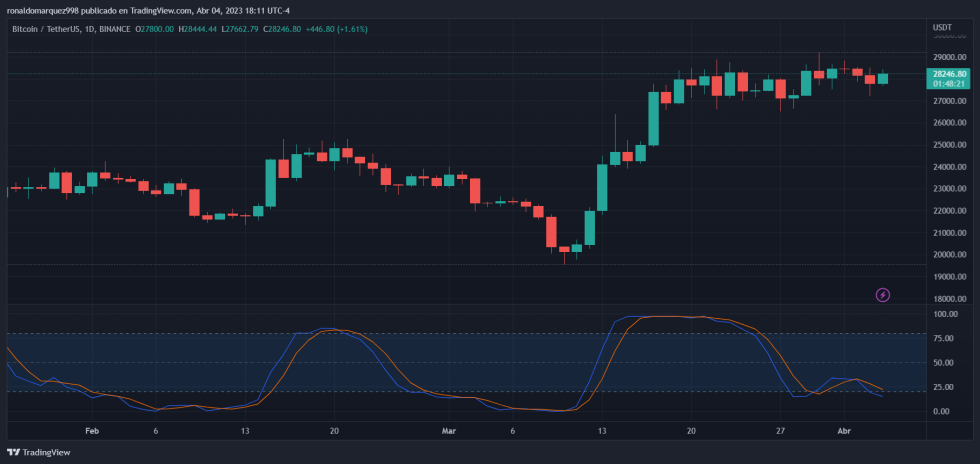Click the 'Feb' label on the time axis

[x=93, y=431]
